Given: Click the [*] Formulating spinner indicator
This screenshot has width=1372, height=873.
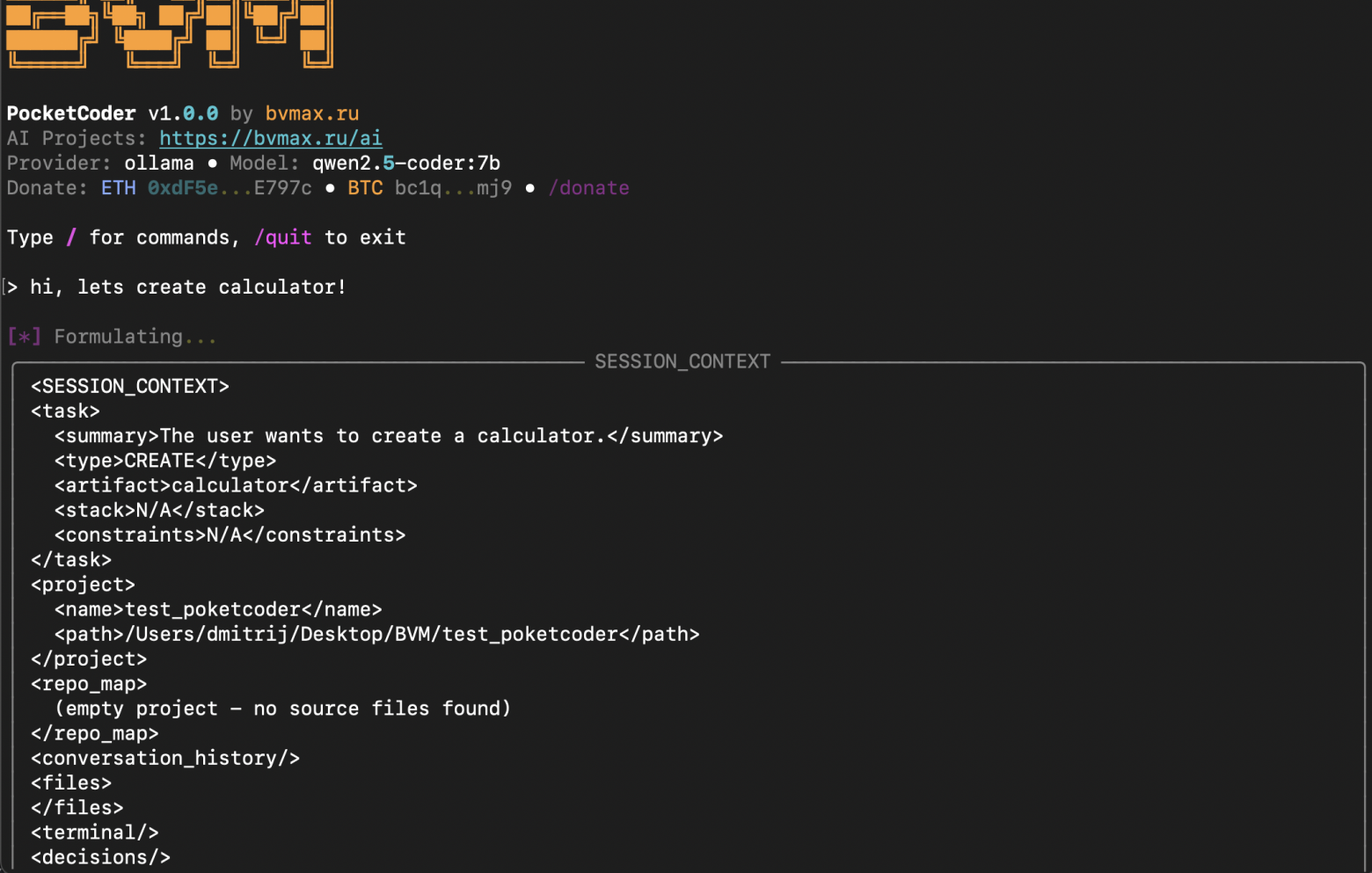Looking at the screenshot, I should coord(24,337).
